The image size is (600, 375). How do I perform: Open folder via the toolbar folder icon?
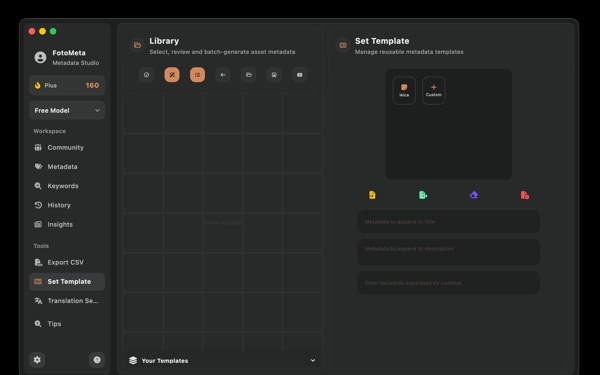(249, 75)
